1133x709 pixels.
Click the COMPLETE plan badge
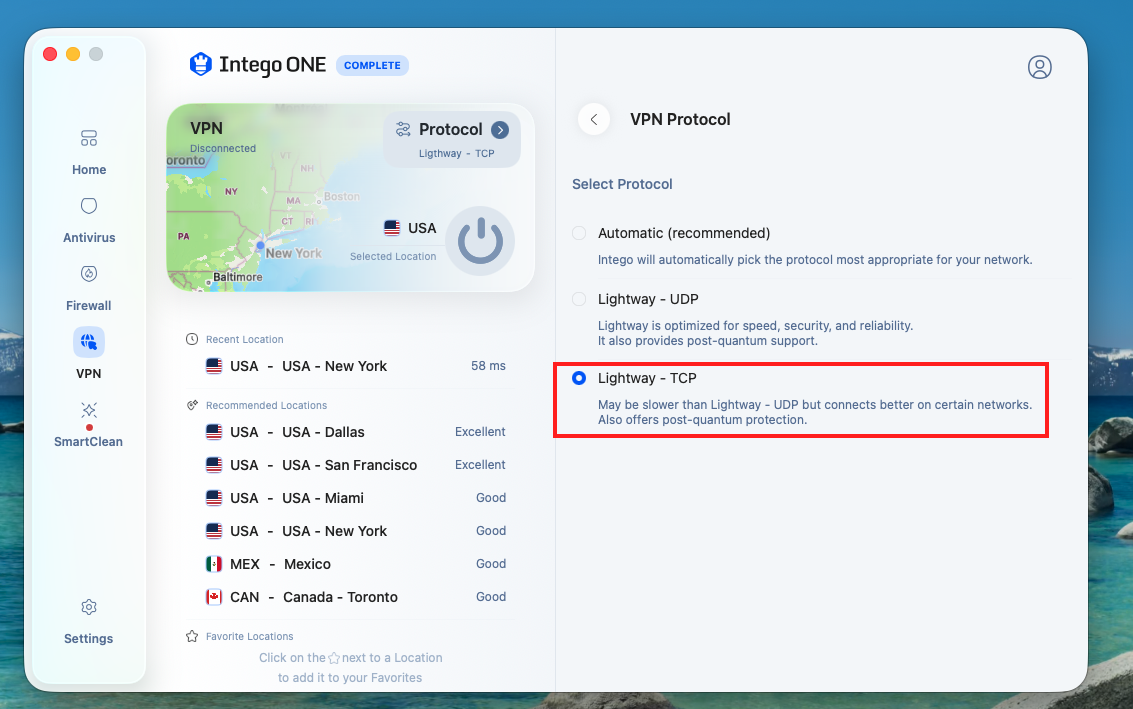pos(372,65)
